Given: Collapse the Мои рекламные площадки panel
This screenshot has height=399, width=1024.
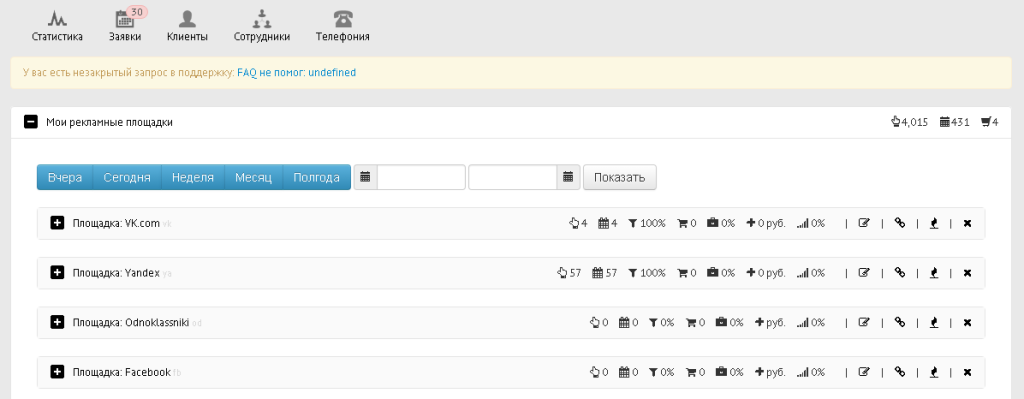Looking at the screenshot, I should click(x=31, y=122).
